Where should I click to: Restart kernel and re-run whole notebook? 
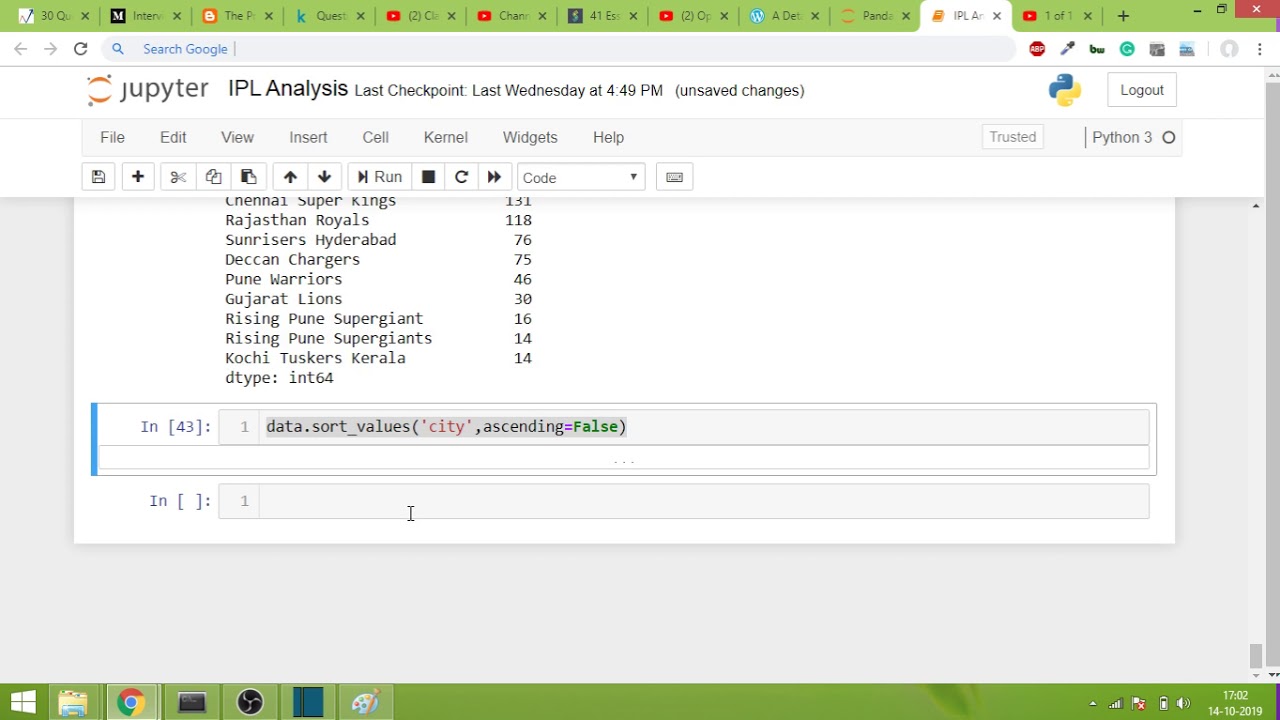[x=494, y=177]
